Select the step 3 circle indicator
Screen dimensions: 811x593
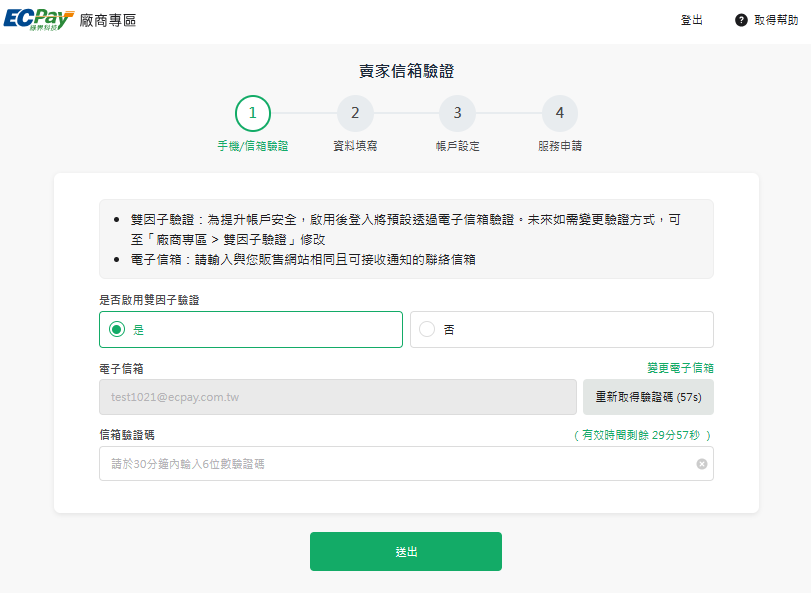pyautogui.click(x=457, y=113)
